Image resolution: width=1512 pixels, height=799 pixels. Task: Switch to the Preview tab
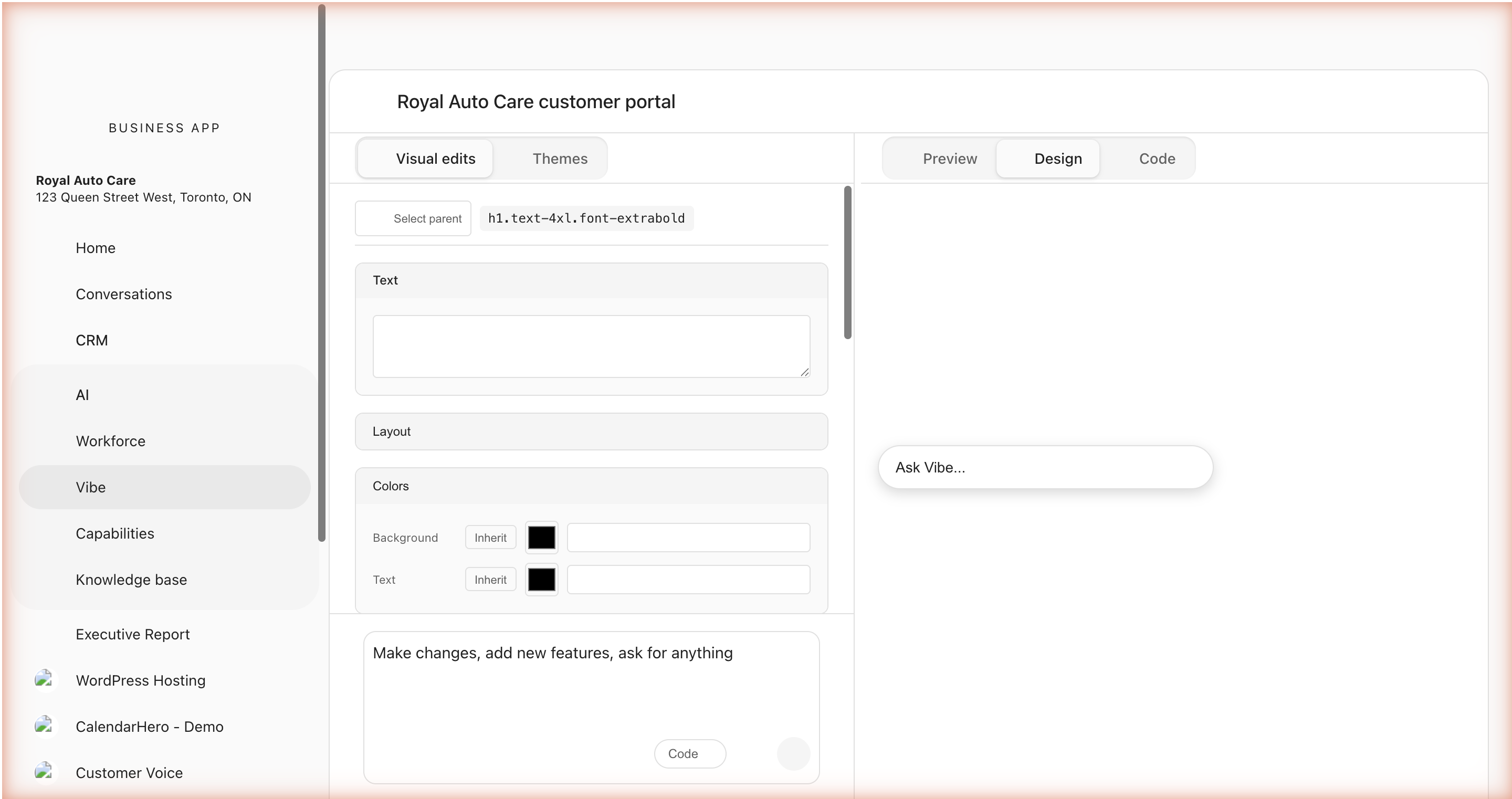click(949, 158)
